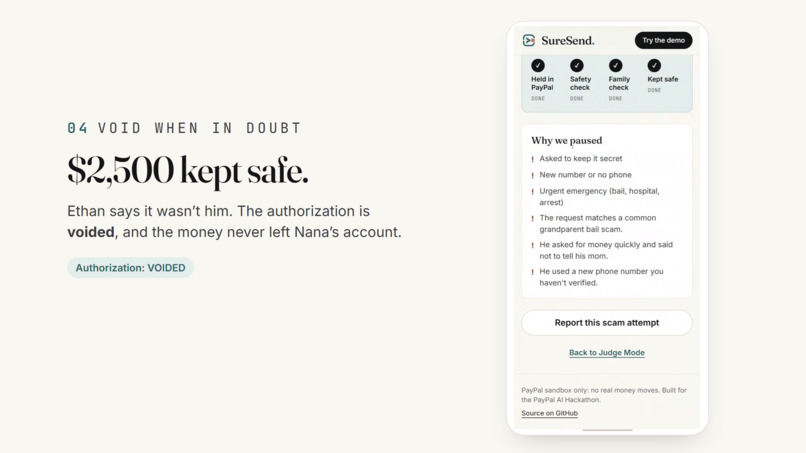Click the not to tell his mom text
This screenshot has height=453, width=806.
606,250
